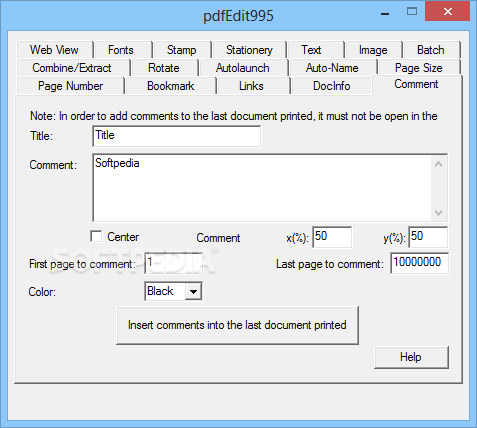Open the Bookmark tab
Image resolution: width=477 pixels, height=428 pixels.
[x=171, y=86]
